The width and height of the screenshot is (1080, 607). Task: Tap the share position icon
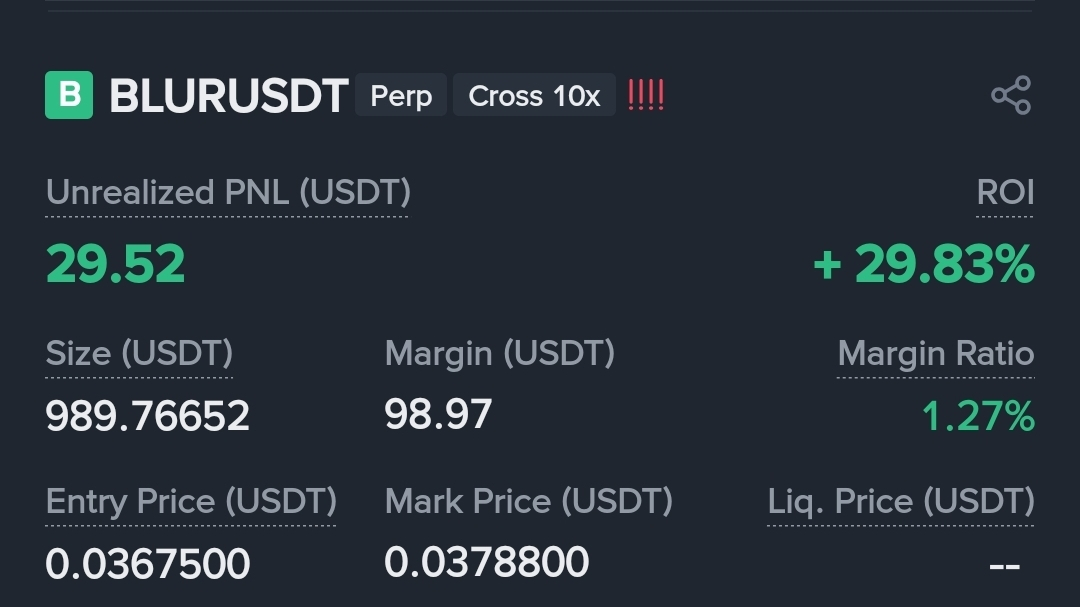(x=1011, y=95)
